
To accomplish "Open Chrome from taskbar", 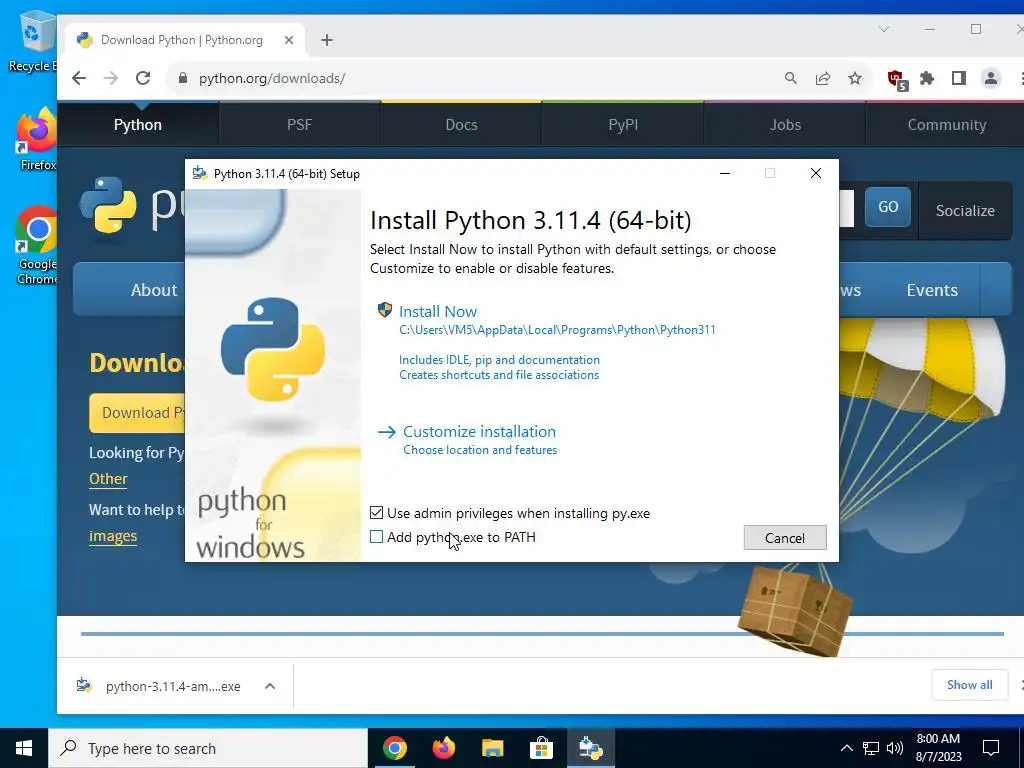I will tap(395, 748).
